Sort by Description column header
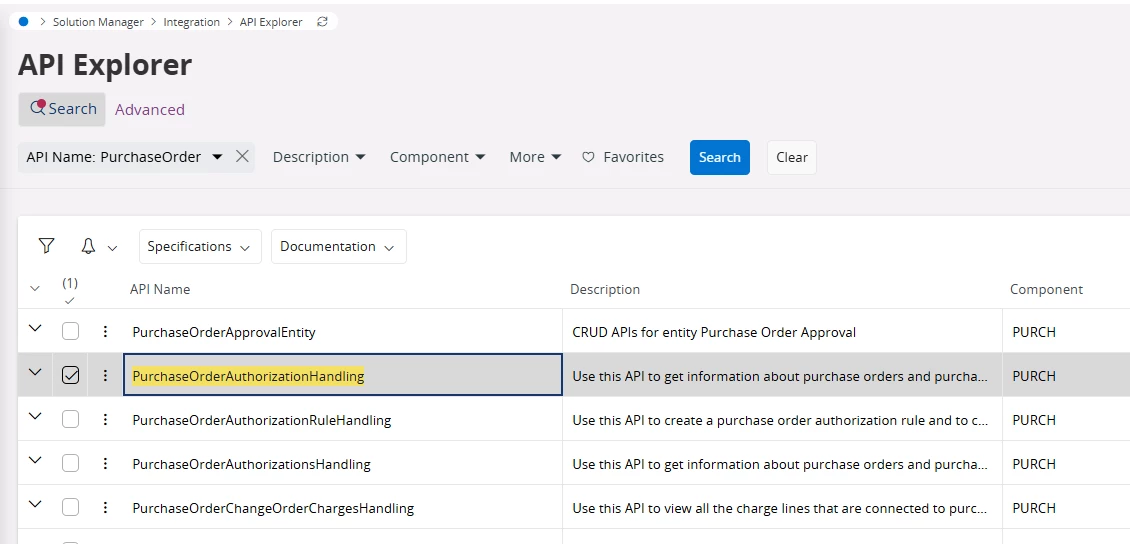This screenshot has width=1130, height=544. click(605, 289)
